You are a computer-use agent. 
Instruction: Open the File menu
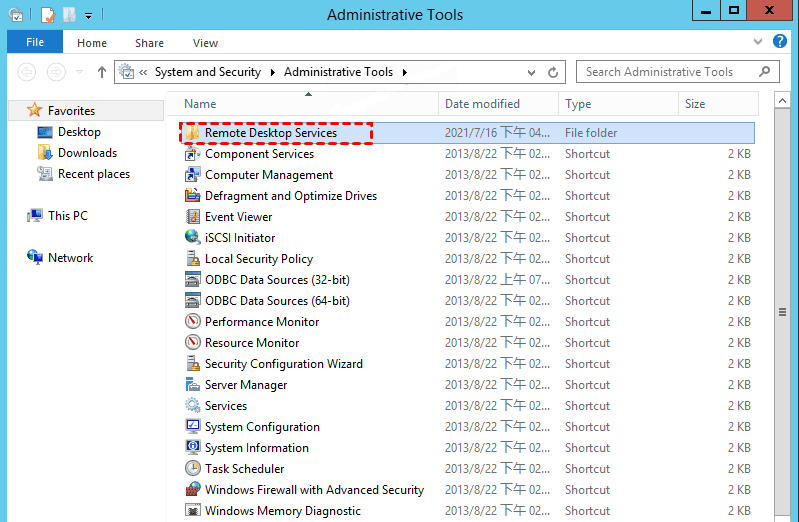tap(34, 43)
